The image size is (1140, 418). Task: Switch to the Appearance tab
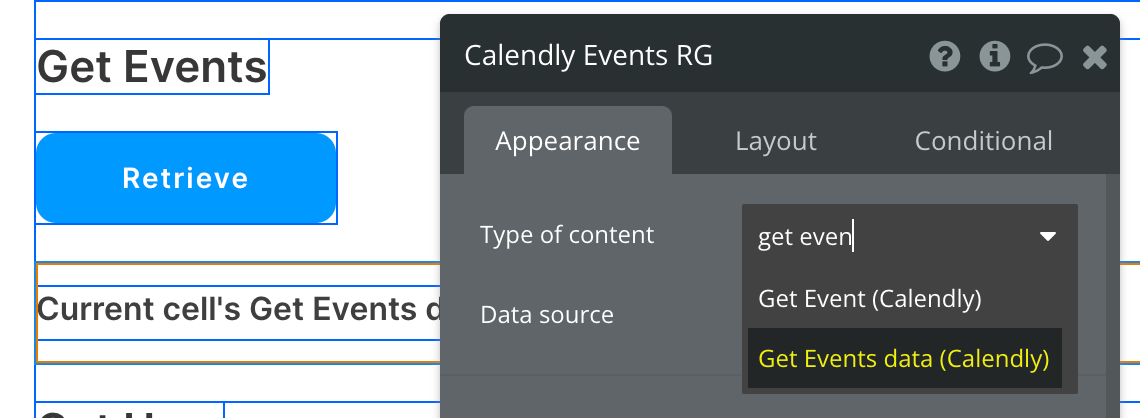[x=567, y=141]
